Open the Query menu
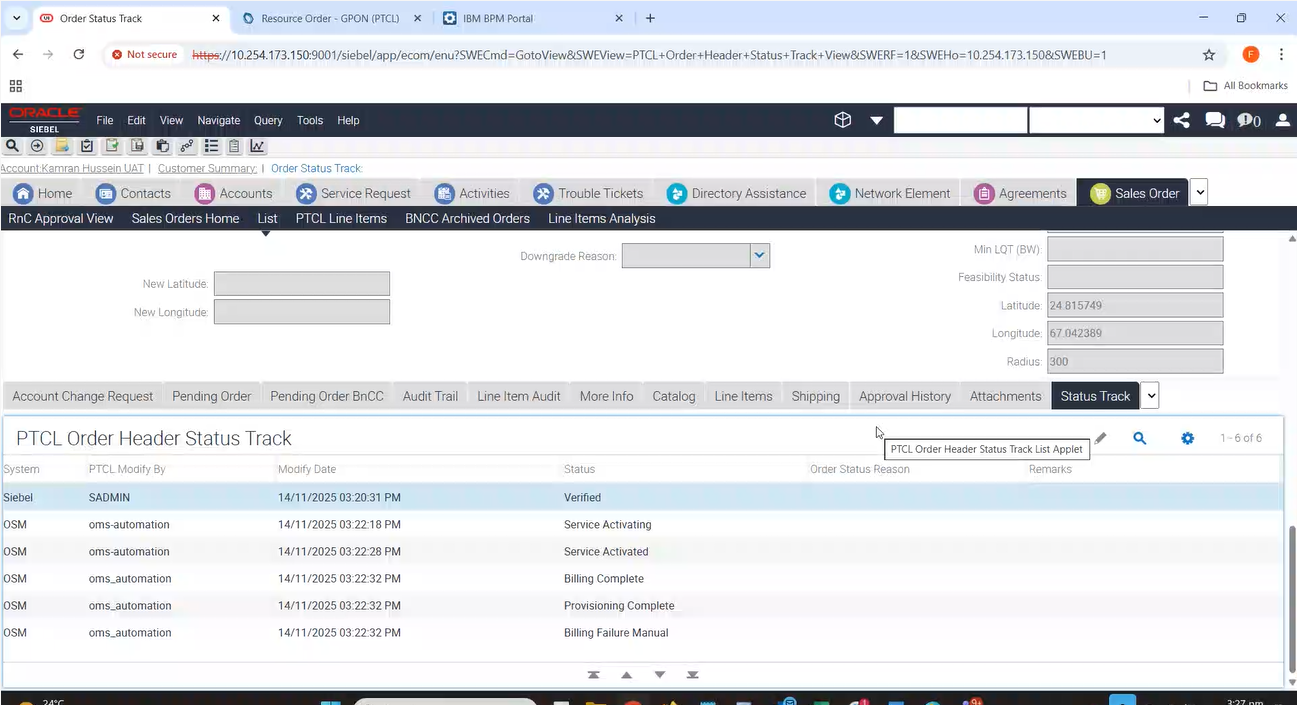 tap(268, 120)
